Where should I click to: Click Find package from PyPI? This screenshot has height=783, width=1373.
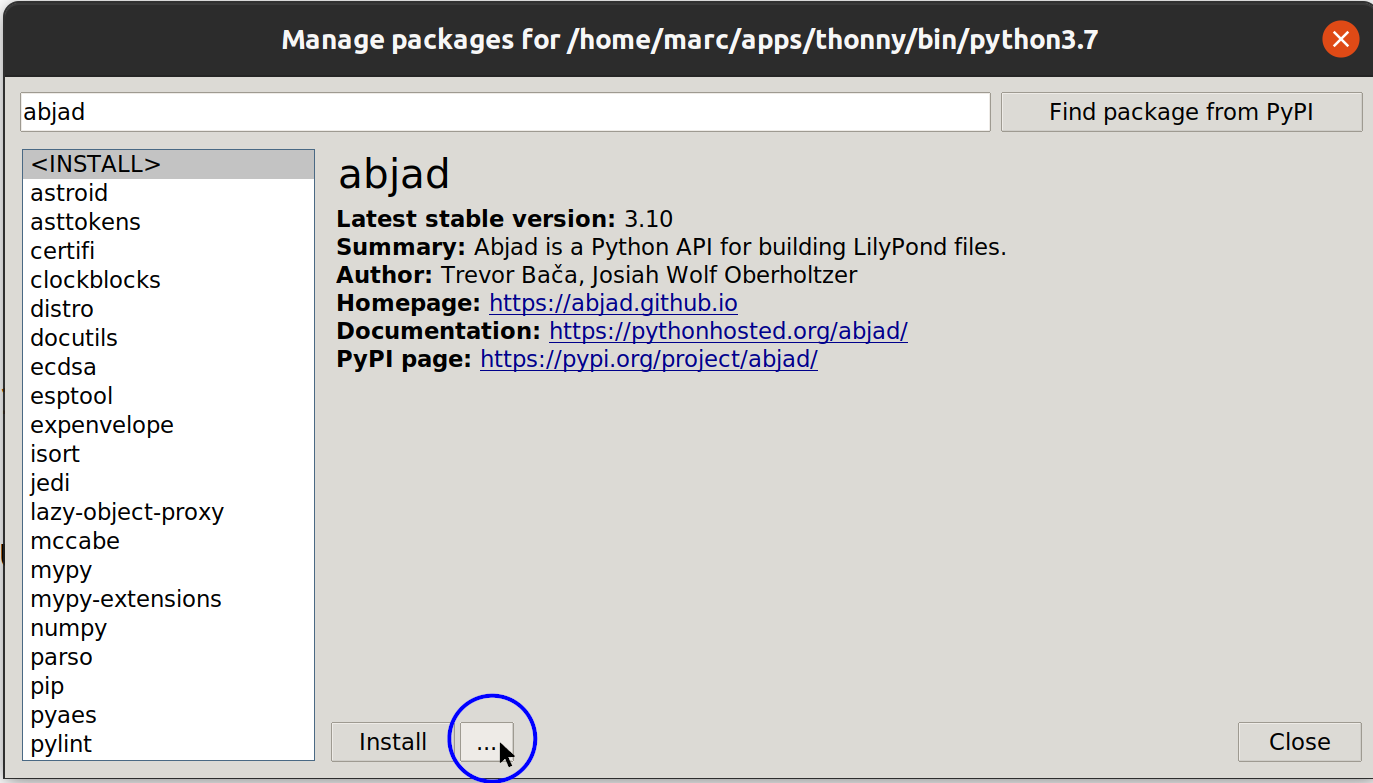tap(1181, 112)
